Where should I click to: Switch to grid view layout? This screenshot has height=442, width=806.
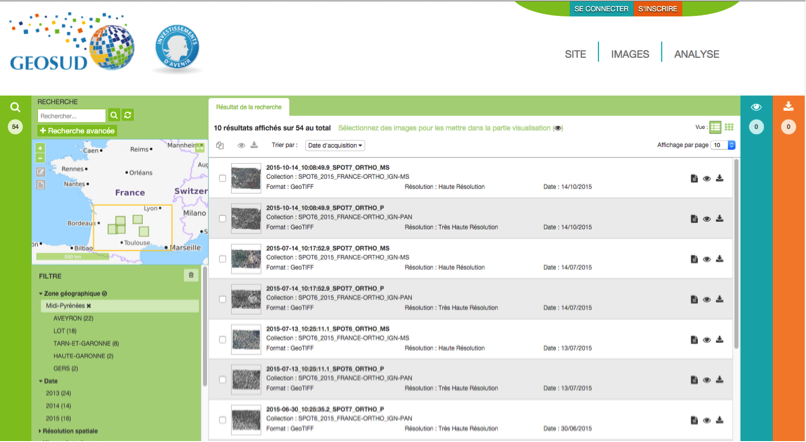pyautogui.click(x=729, y=127)
